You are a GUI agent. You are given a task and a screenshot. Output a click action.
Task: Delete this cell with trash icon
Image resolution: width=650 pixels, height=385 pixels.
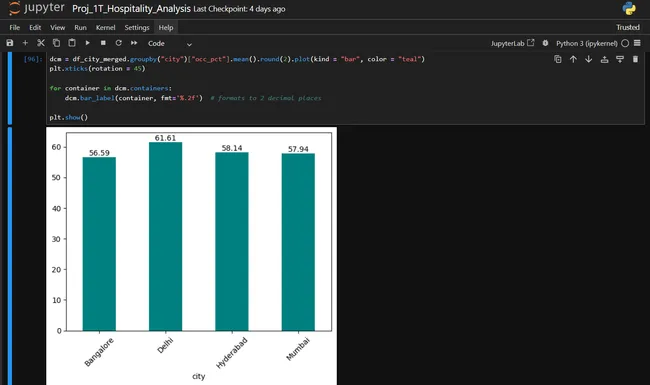pos(635,59)
